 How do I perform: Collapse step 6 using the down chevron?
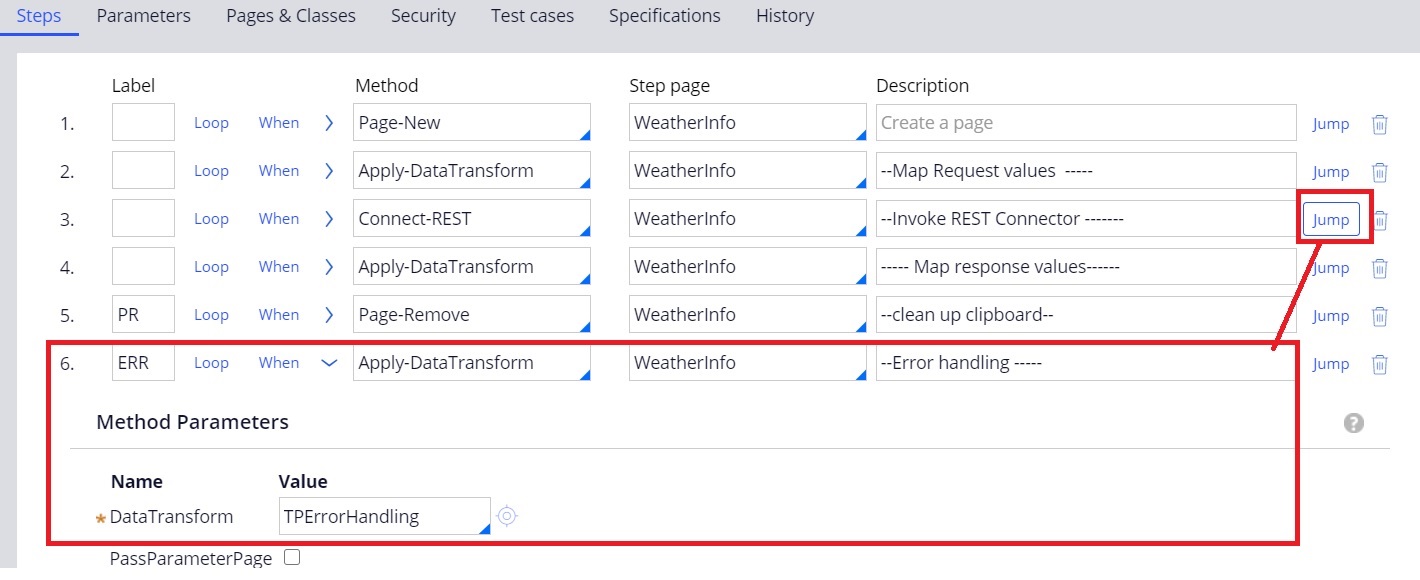click(329, 364)
